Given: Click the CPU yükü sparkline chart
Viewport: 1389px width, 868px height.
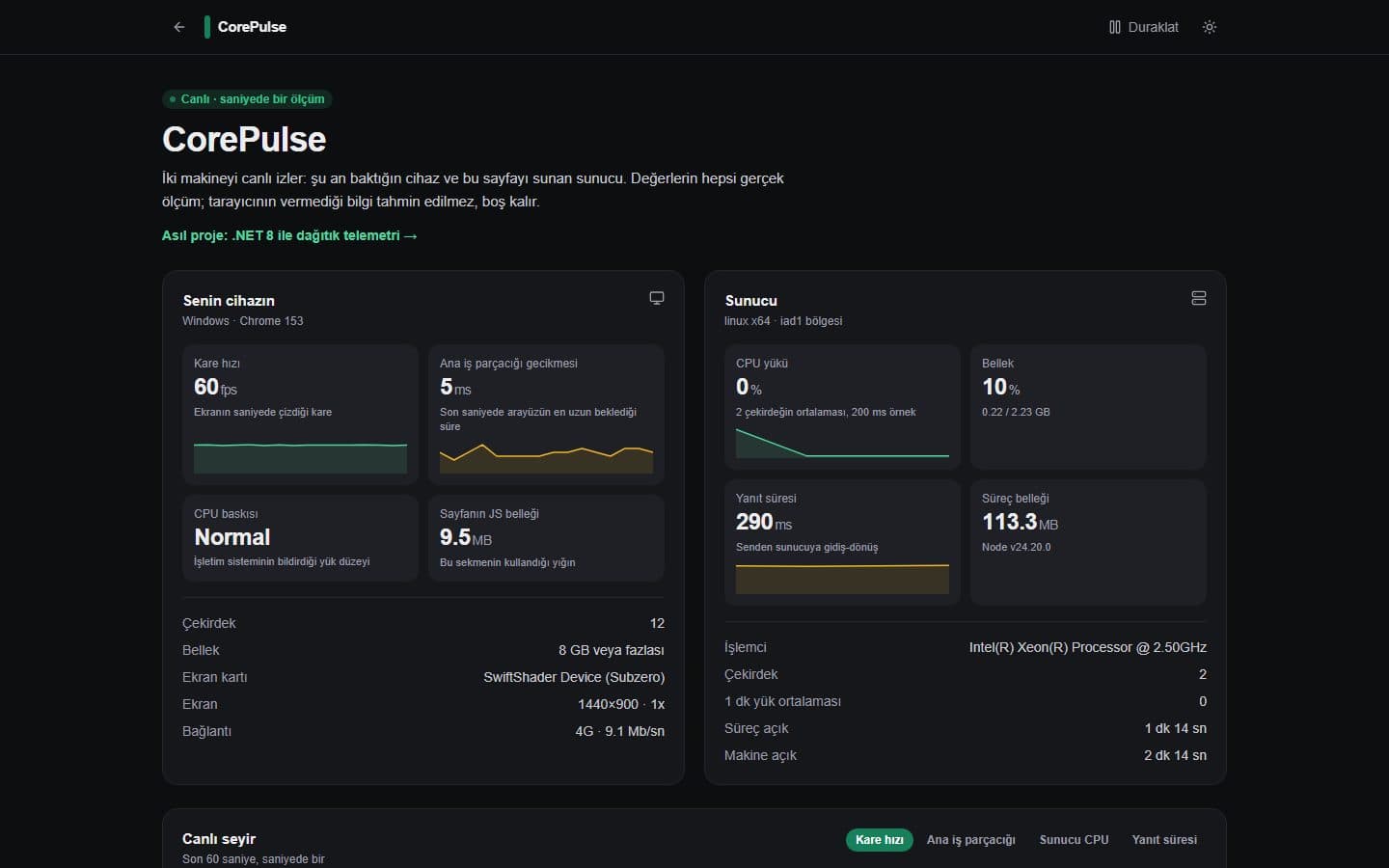Looking at the screenshot, I should 842,443.
